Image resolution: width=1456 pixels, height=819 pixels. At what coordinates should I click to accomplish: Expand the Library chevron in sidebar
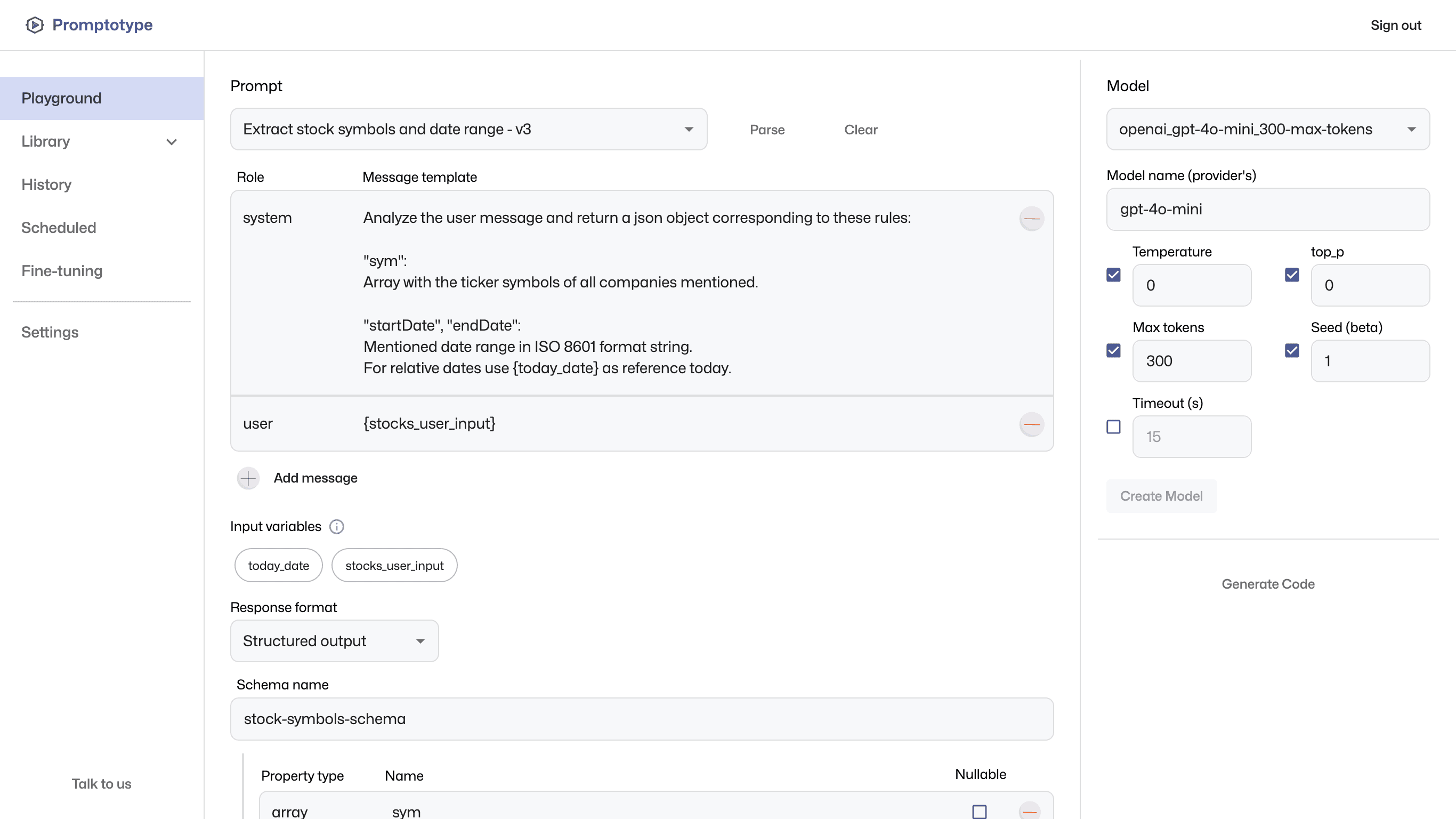pos(172,142)
